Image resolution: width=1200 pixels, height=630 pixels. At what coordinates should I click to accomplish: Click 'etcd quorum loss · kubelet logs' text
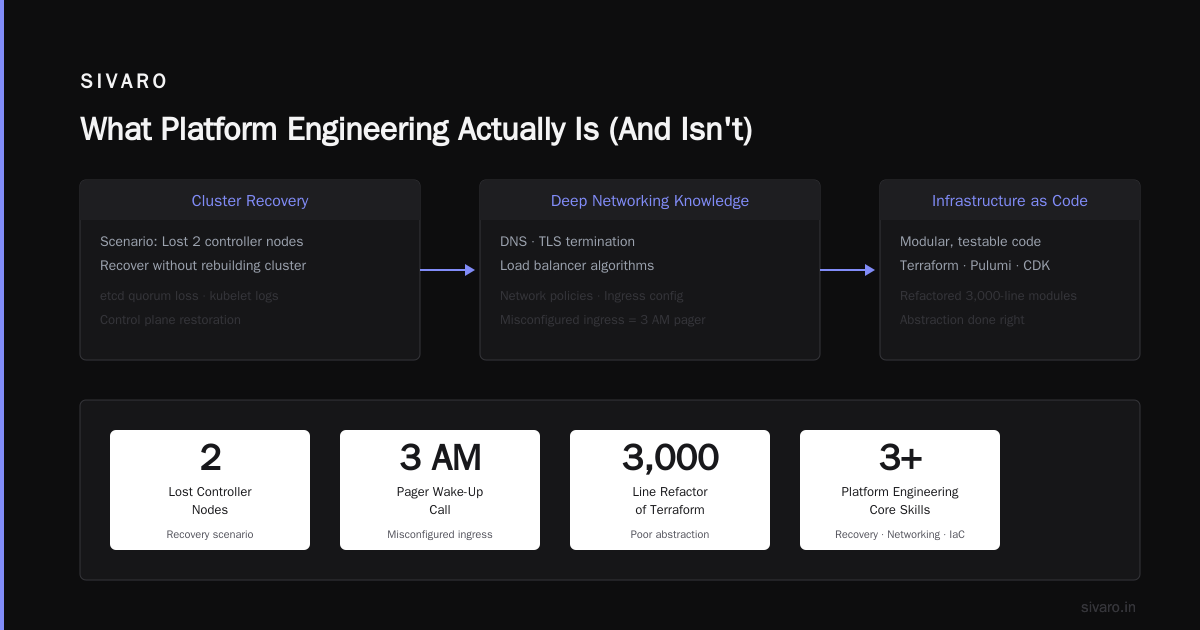189,296
